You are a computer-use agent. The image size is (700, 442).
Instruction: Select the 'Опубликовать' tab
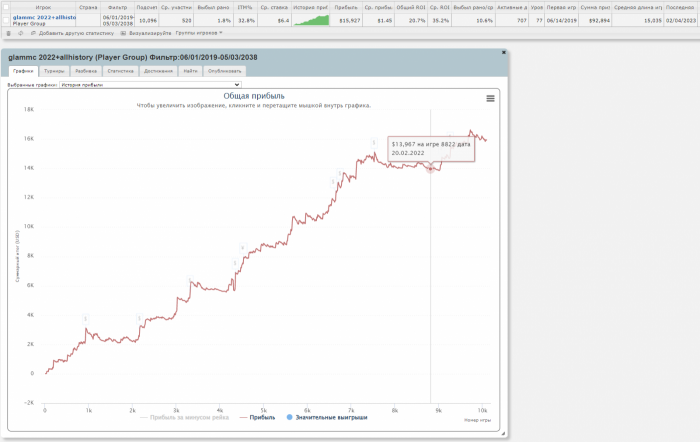click(225, 71)
